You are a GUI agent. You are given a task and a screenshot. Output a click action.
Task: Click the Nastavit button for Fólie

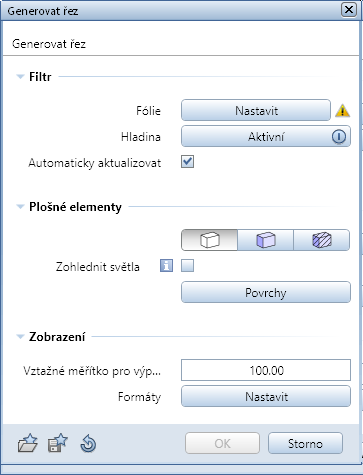256,110
